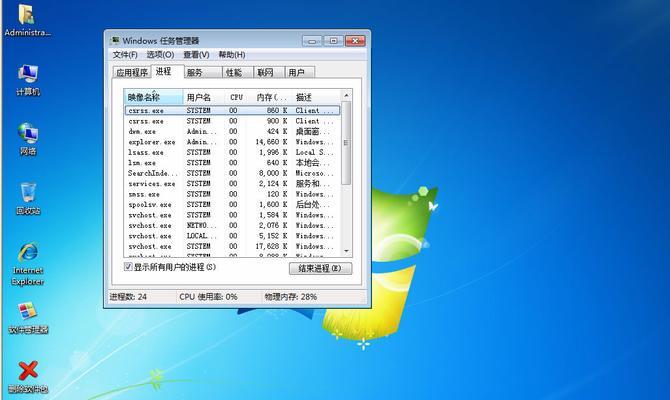Select the 网络 desktop icon

(28, 139)
